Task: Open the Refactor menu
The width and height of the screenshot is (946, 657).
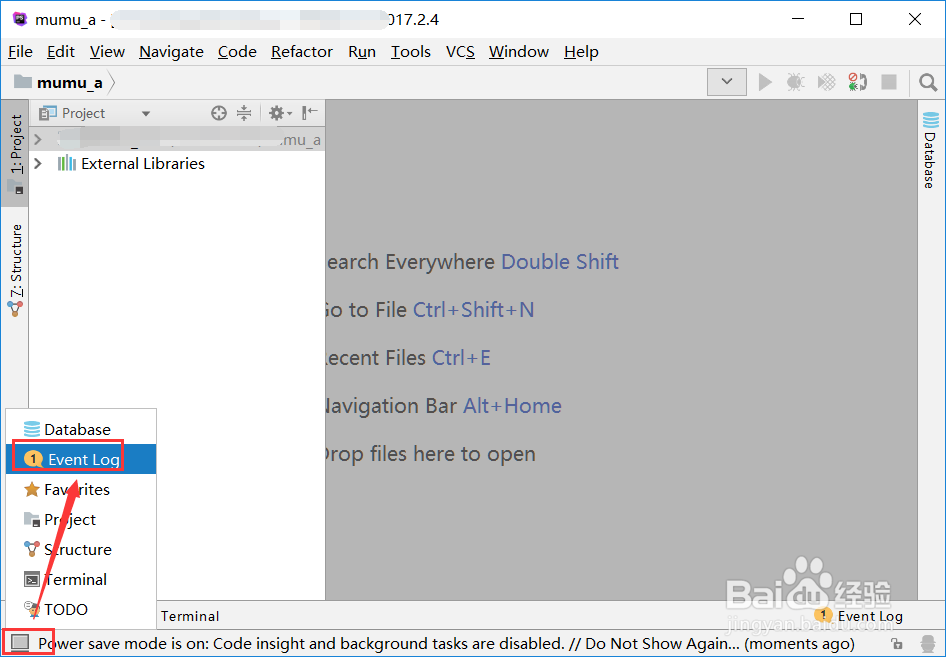Action: coord(302,52)
